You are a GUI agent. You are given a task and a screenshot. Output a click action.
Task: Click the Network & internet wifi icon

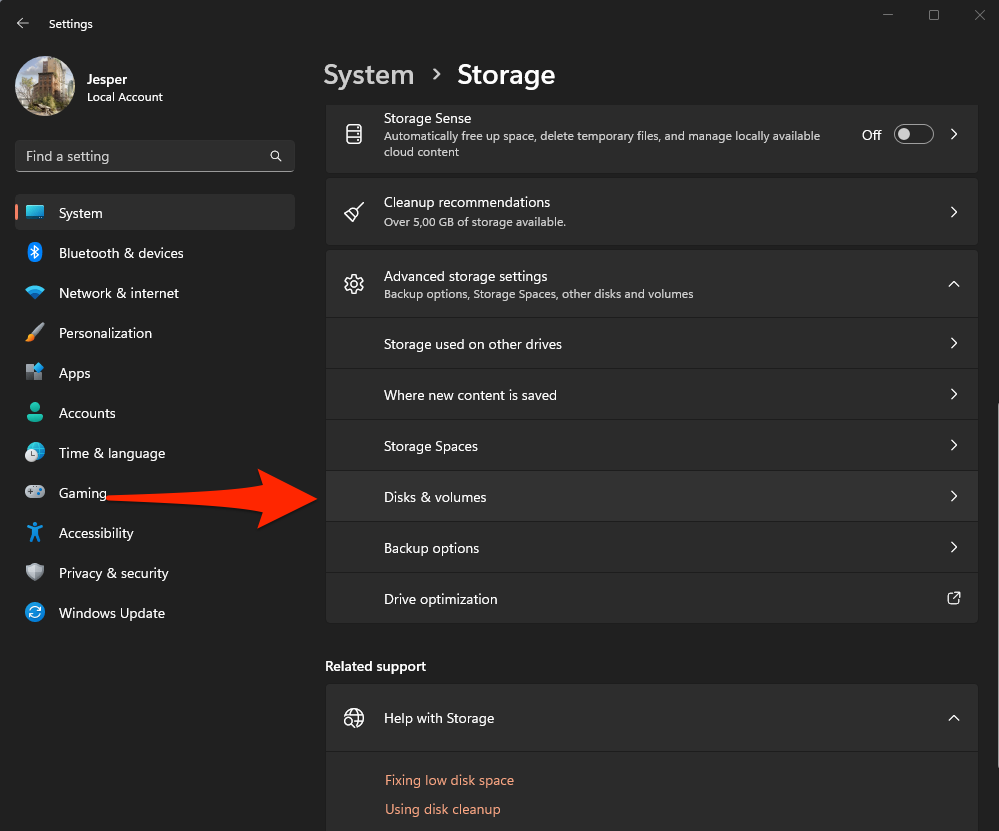pos(35,293)
